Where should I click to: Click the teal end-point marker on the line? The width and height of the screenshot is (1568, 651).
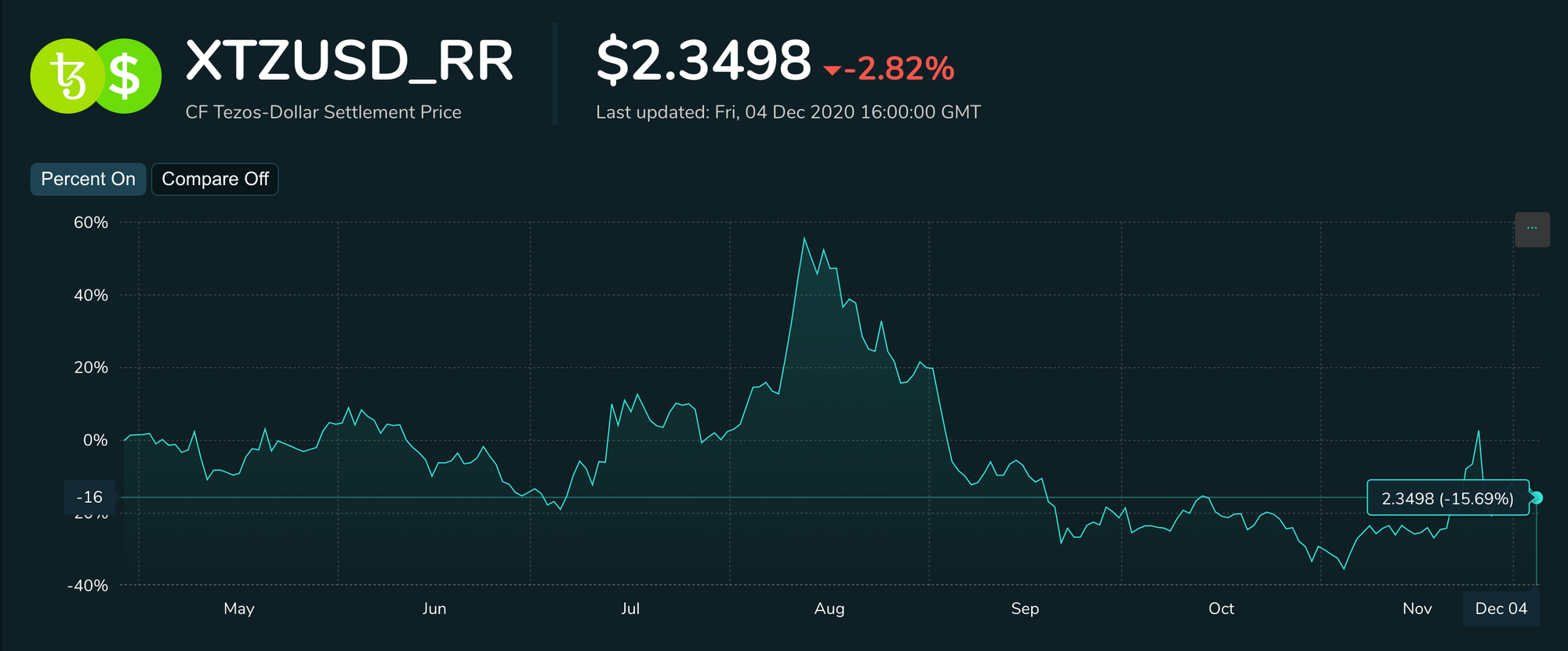pyautogui.click(x=1537, y=498)
